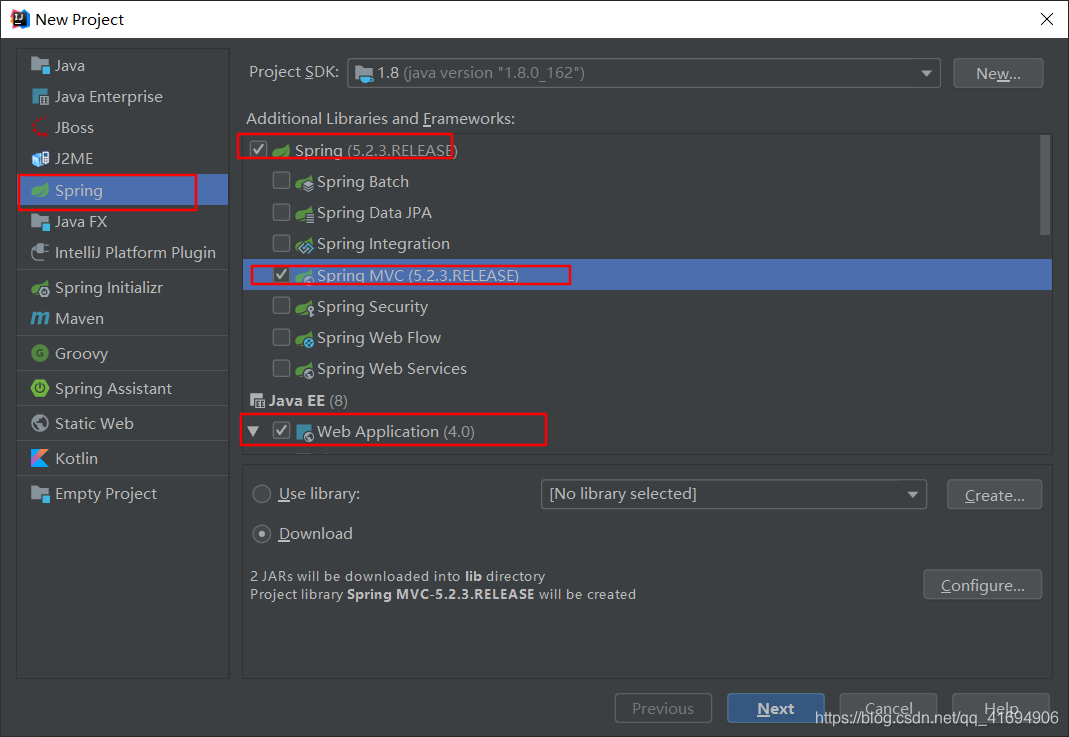
Task: Click the Java folder icon in the sidebar
Action: (40, 65)
